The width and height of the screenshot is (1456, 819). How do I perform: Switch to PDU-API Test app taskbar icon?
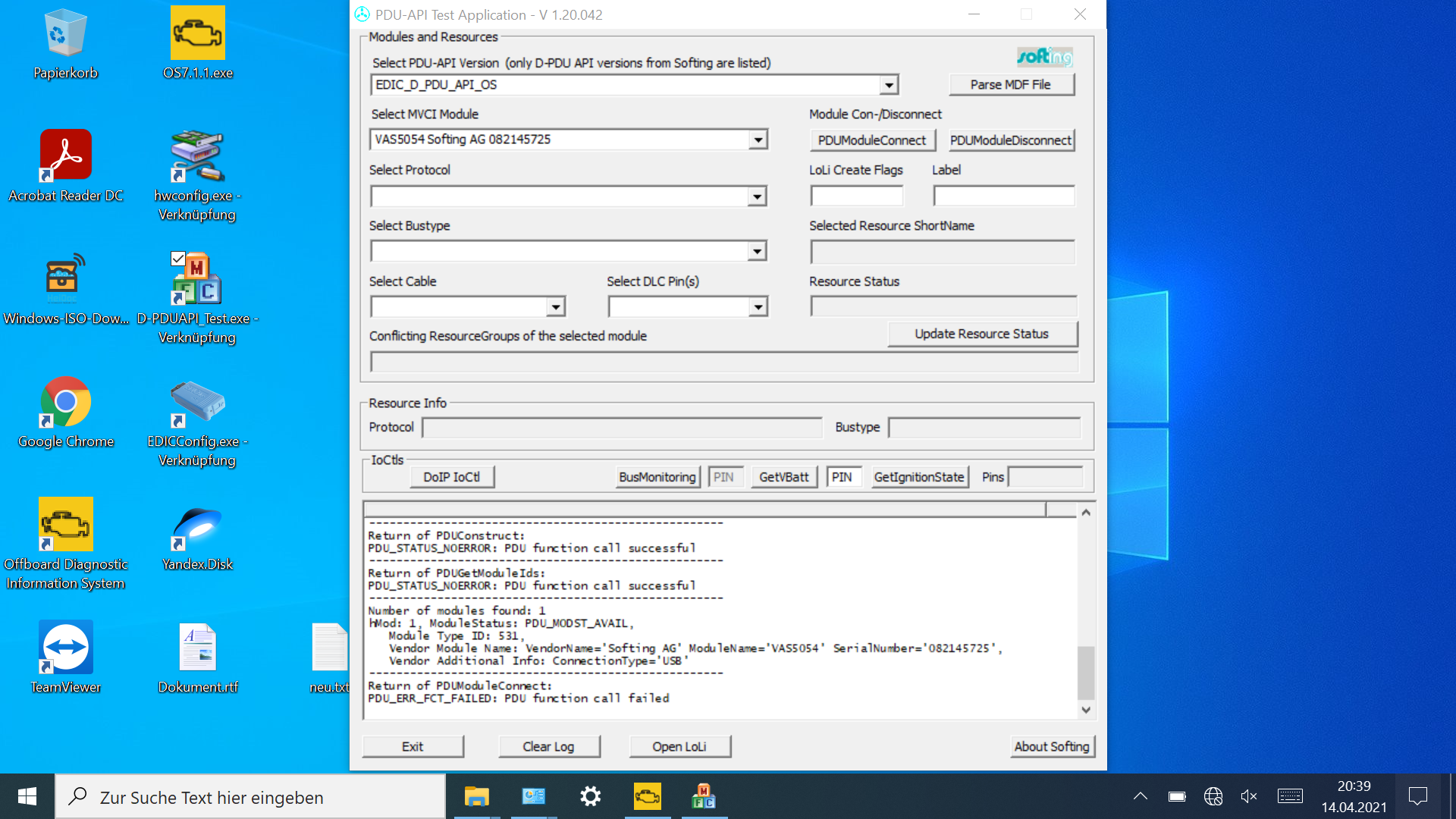pos(704,796)
